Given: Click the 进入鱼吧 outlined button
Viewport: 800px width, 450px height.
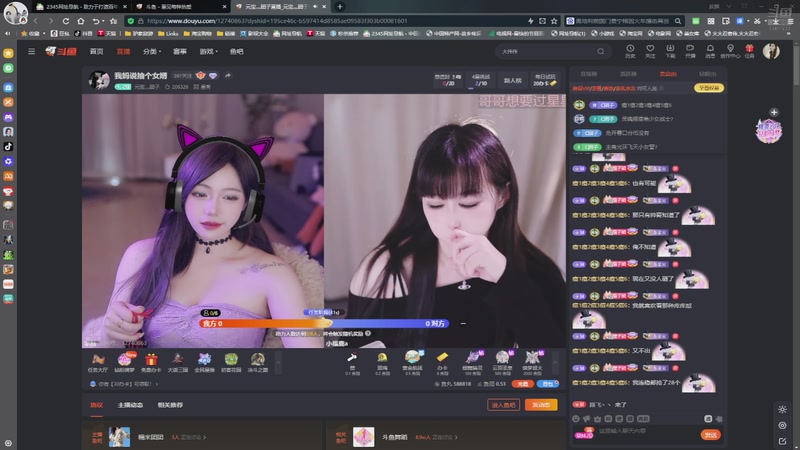Looking at the screenshot, I should click(x=503, y=405).
